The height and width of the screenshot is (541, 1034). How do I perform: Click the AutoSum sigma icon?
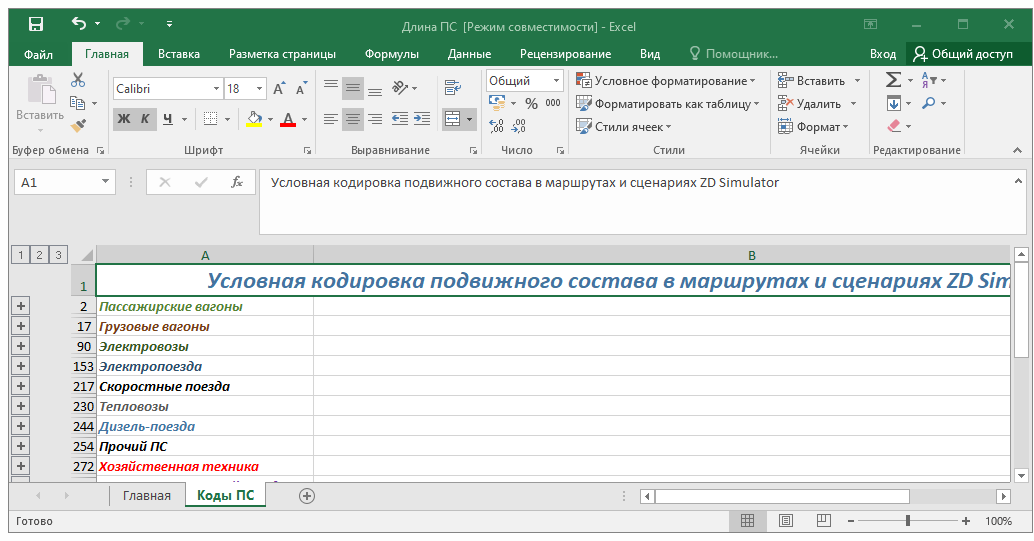click(x=893, y=80)
